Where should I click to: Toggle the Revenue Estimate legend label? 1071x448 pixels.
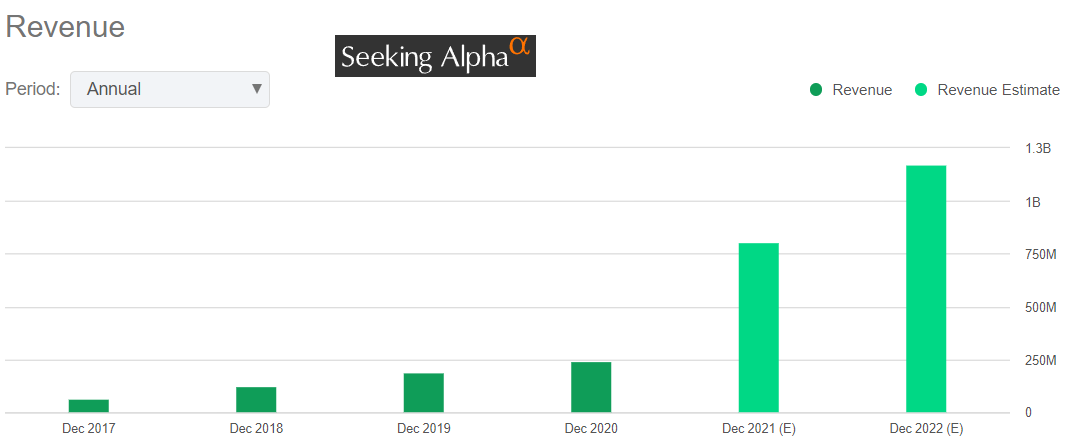click(998, 90)
